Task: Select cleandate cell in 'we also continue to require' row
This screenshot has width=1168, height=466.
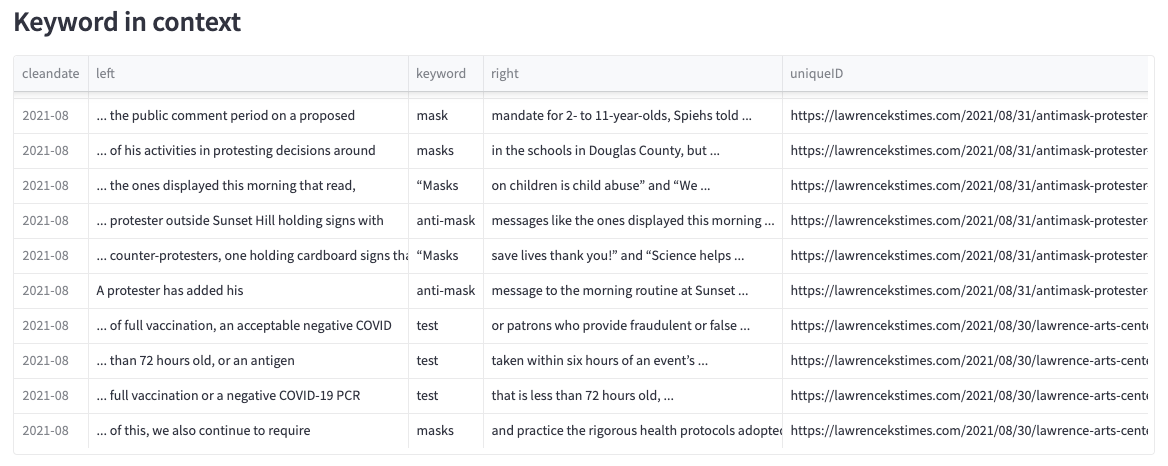Action: (51, 430)
